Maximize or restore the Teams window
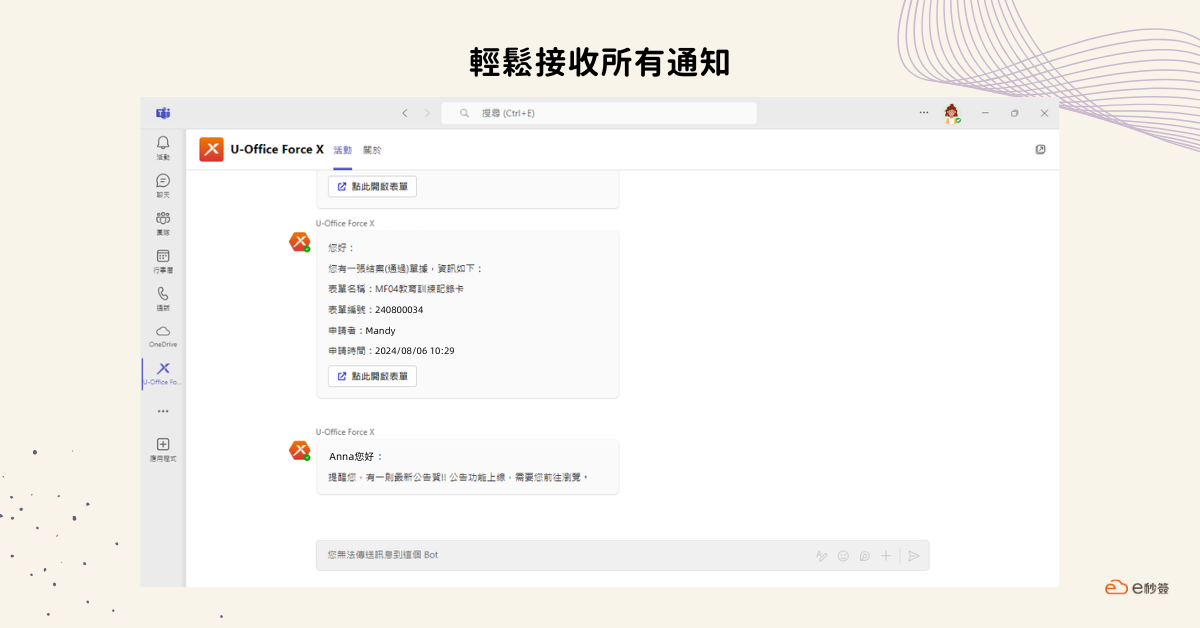The height and width of the screenshot is (628, 1200). click(1014, 113)
